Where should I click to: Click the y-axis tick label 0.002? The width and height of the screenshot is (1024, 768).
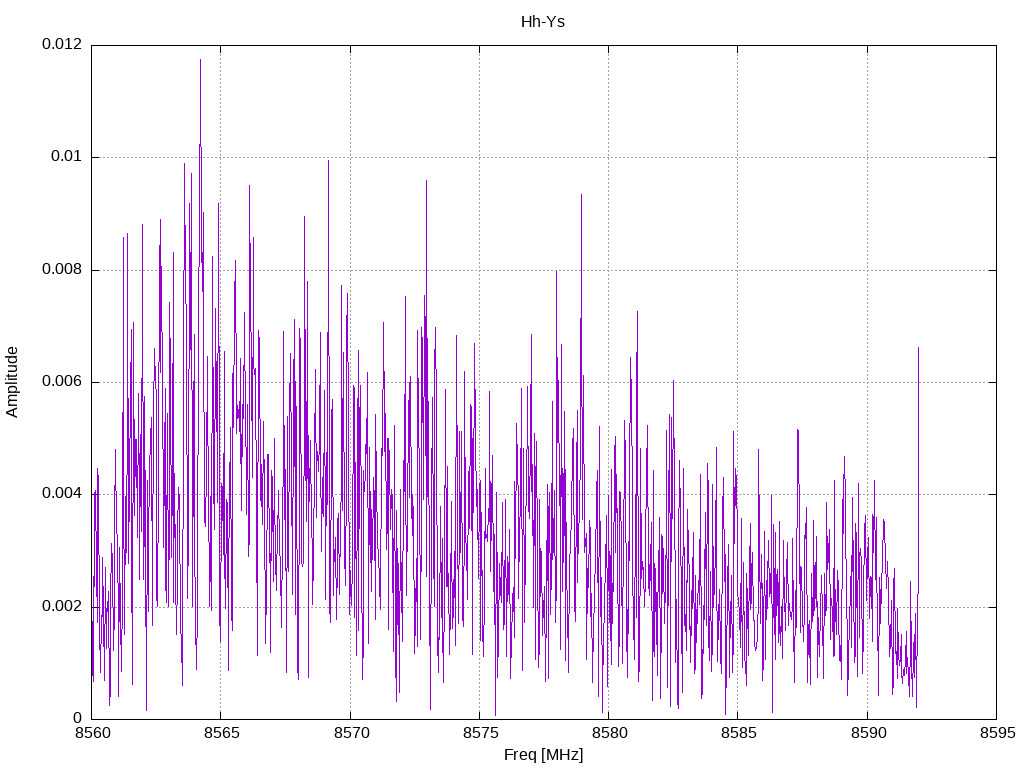pos(62,606)
